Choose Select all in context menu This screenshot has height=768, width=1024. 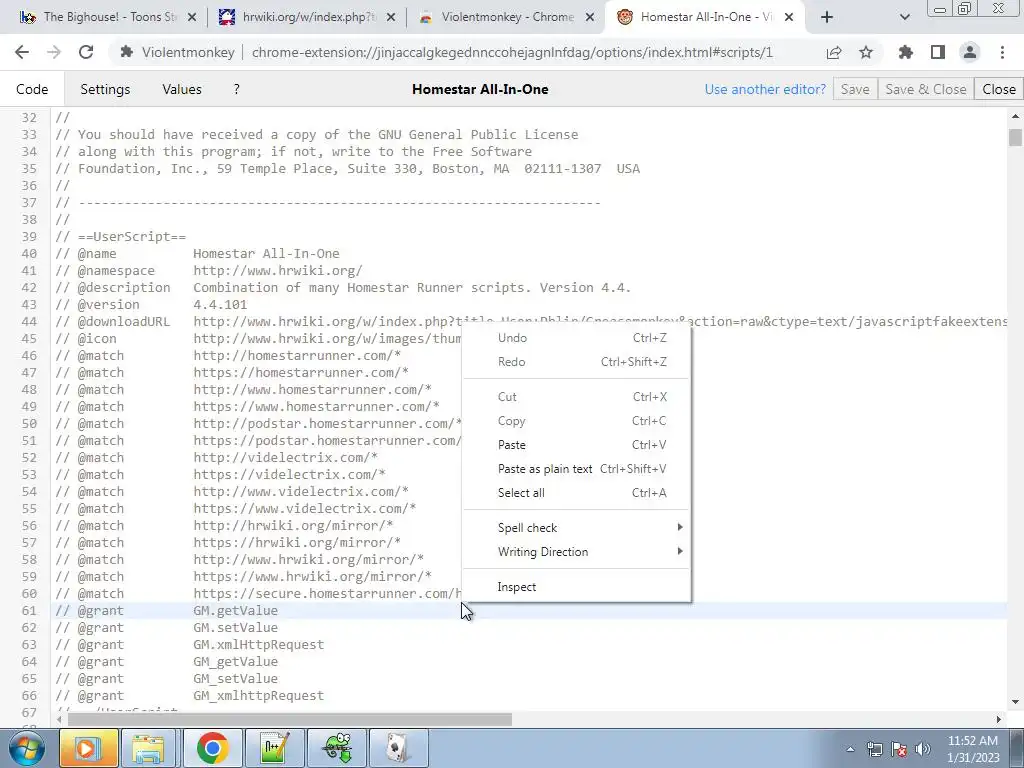point(576,493)
